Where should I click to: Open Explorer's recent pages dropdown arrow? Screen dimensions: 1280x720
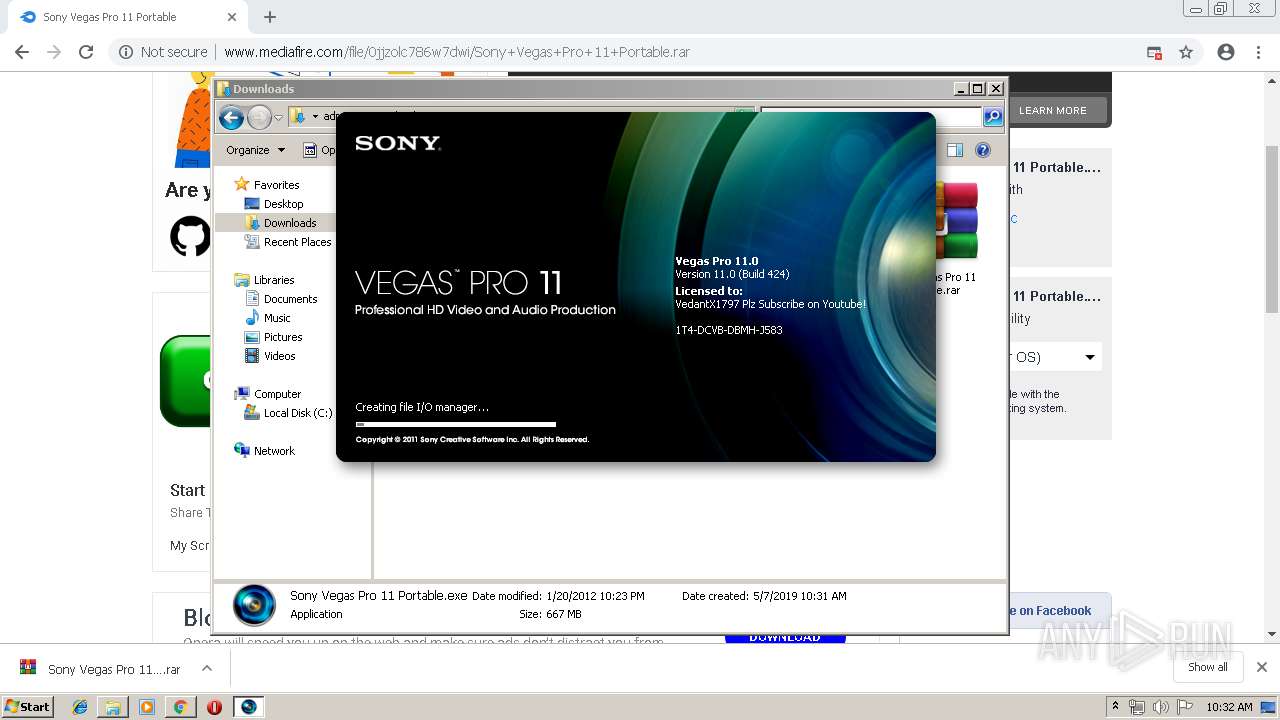pyautogui.click(x=278, y=118)
